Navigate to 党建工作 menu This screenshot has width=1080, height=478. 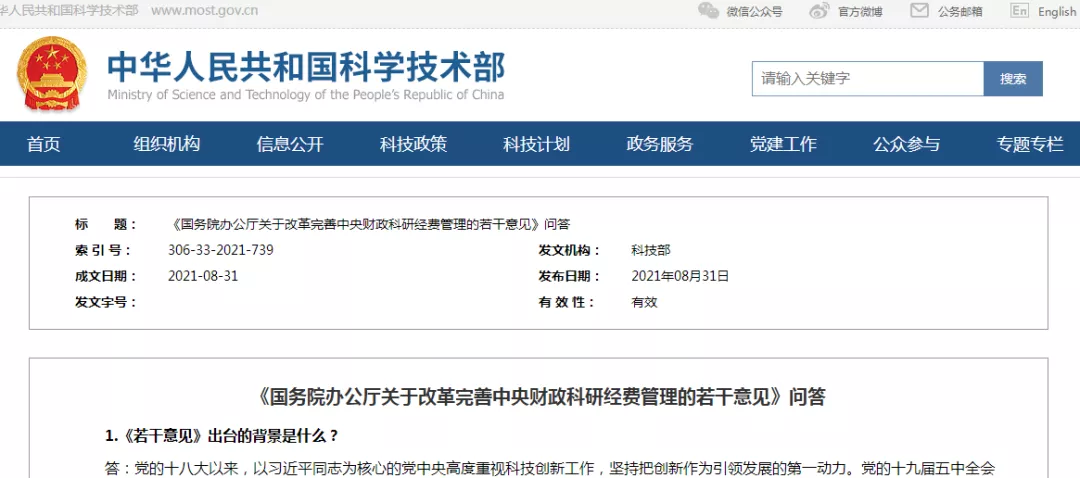pyautogui.click(x=783, y=144)
